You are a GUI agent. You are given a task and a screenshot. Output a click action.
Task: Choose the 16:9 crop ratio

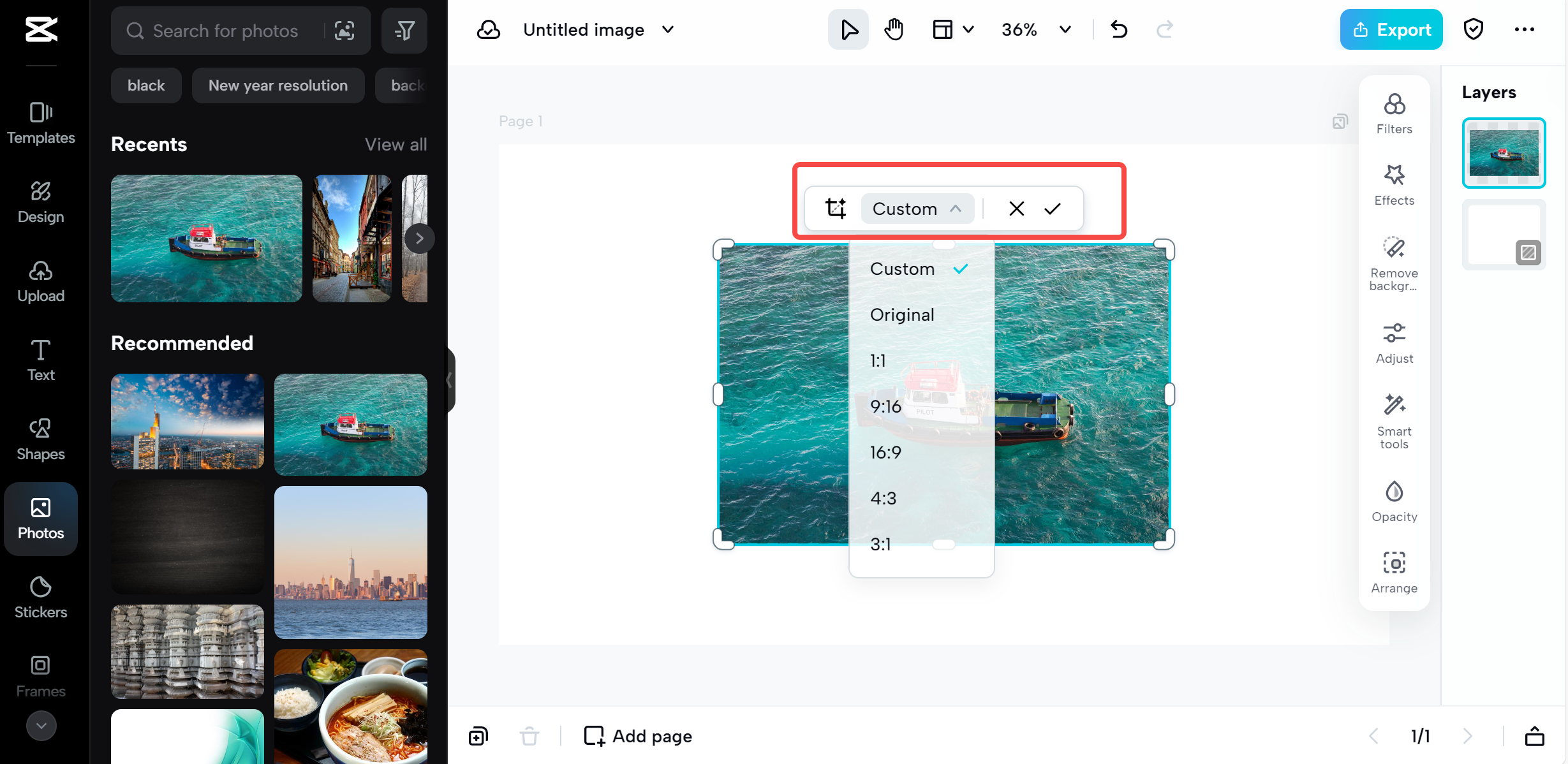[x=885, y=452]
